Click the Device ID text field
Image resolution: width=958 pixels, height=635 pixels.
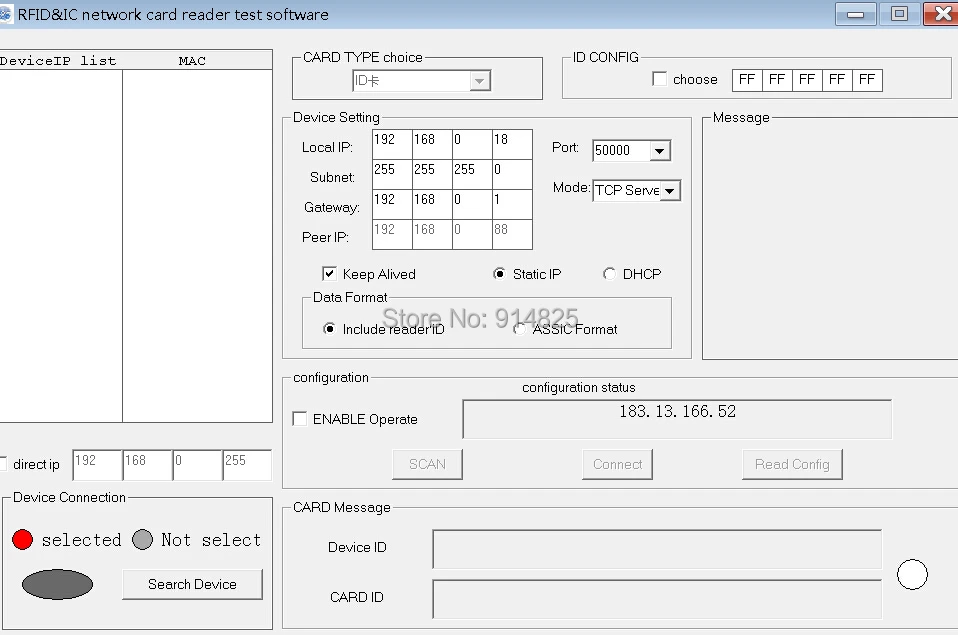coord(657,549)
